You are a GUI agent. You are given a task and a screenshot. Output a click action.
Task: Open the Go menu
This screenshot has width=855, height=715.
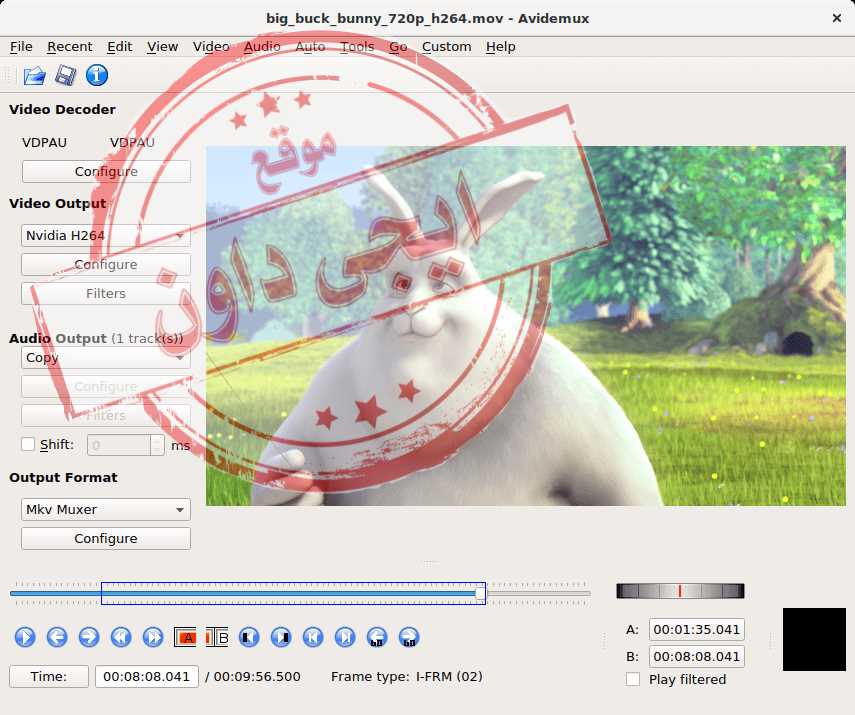398,47
